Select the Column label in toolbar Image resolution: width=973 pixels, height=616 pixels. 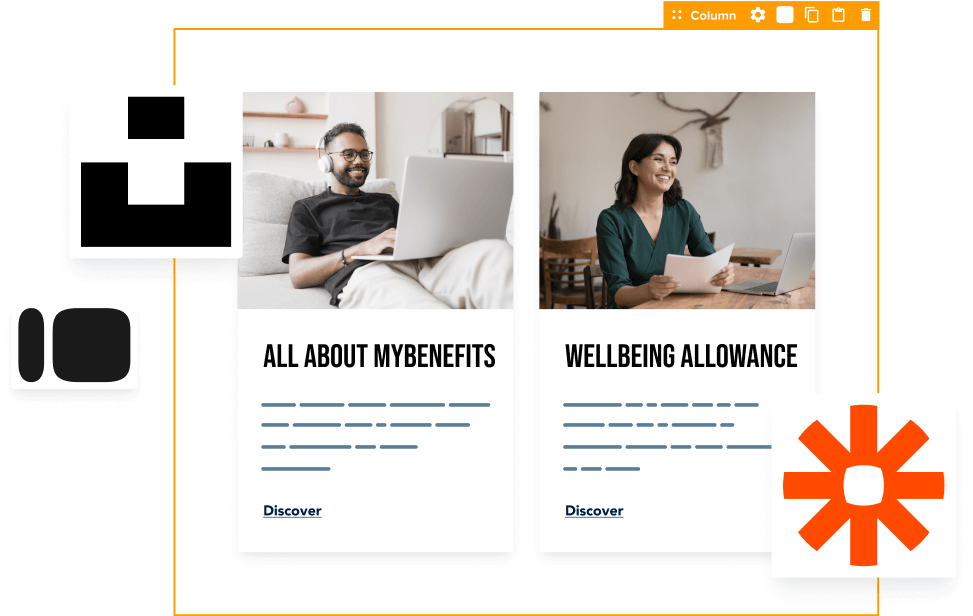[713, 16]
